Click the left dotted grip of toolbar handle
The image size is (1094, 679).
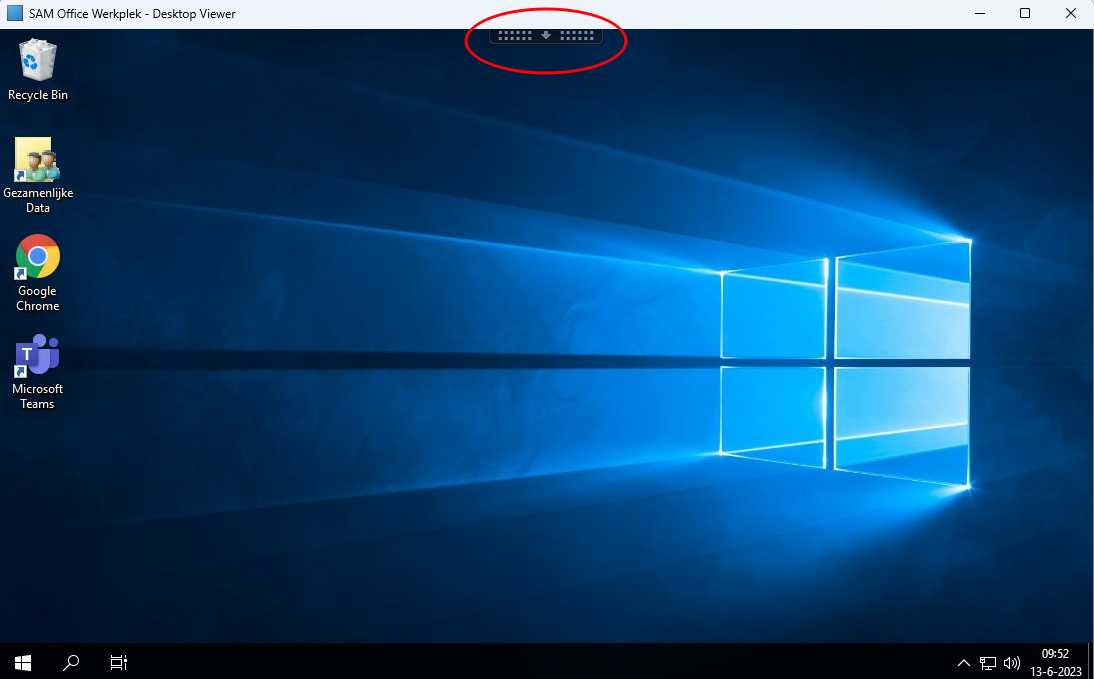click(514, 35)
